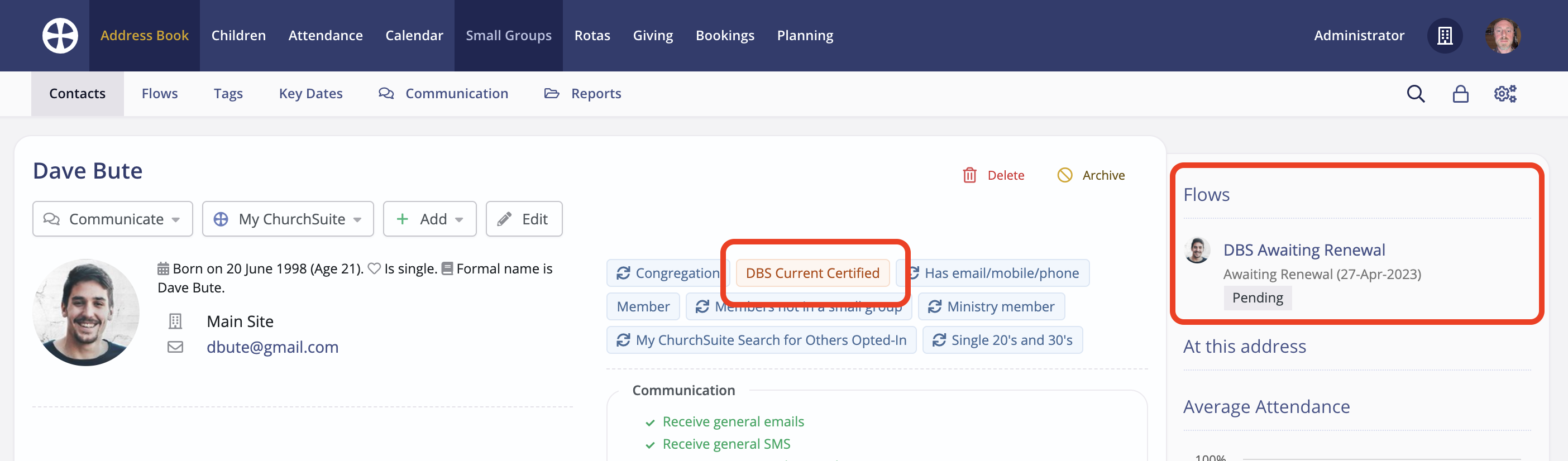Click the envelope icon beside the email
The width and height of the screenshot is (1568, 461).
point(175,347)
